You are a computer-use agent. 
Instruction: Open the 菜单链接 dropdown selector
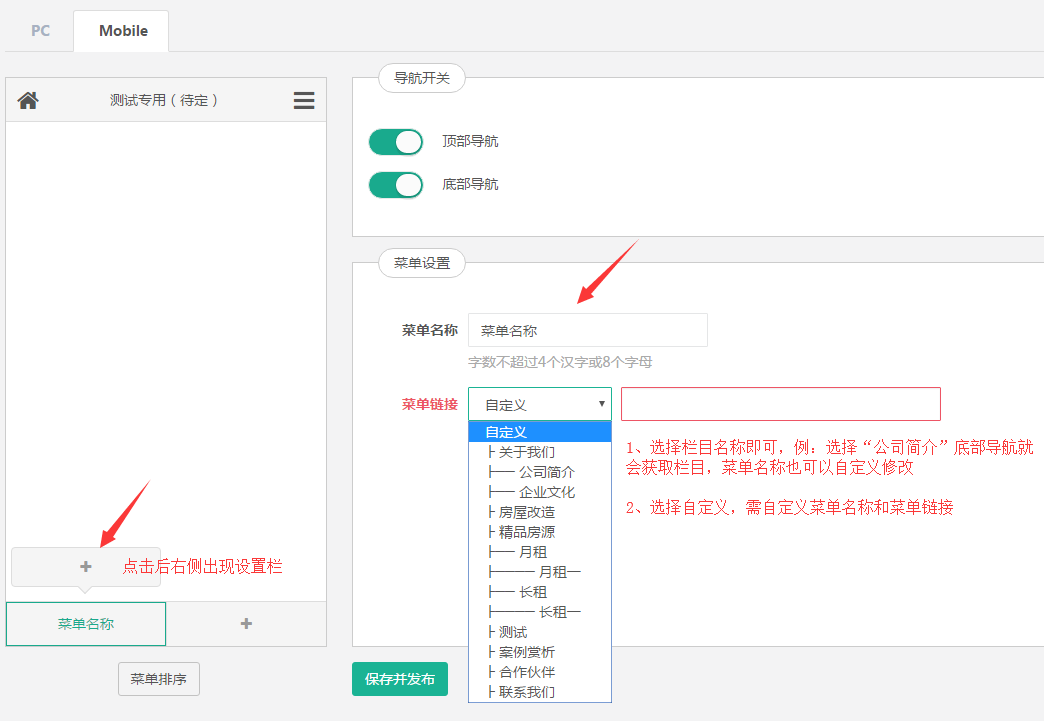pos(539,404)
